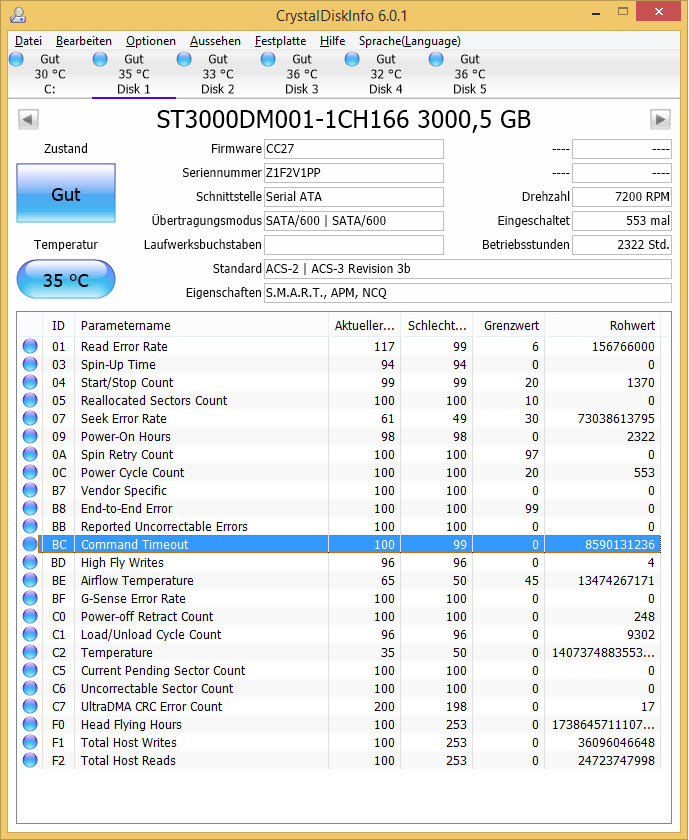Screen dimensions: 689x840
Task: Click the status orb for Power Cycle Count
Action: click(x=30, y=472)
